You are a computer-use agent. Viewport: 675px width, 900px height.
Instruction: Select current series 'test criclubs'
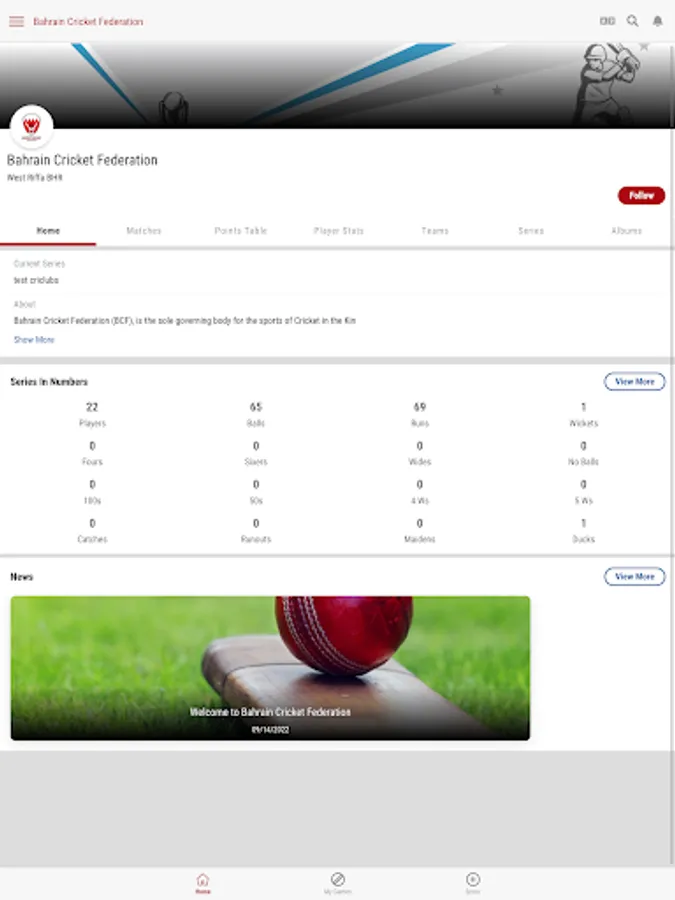point(36,280)
